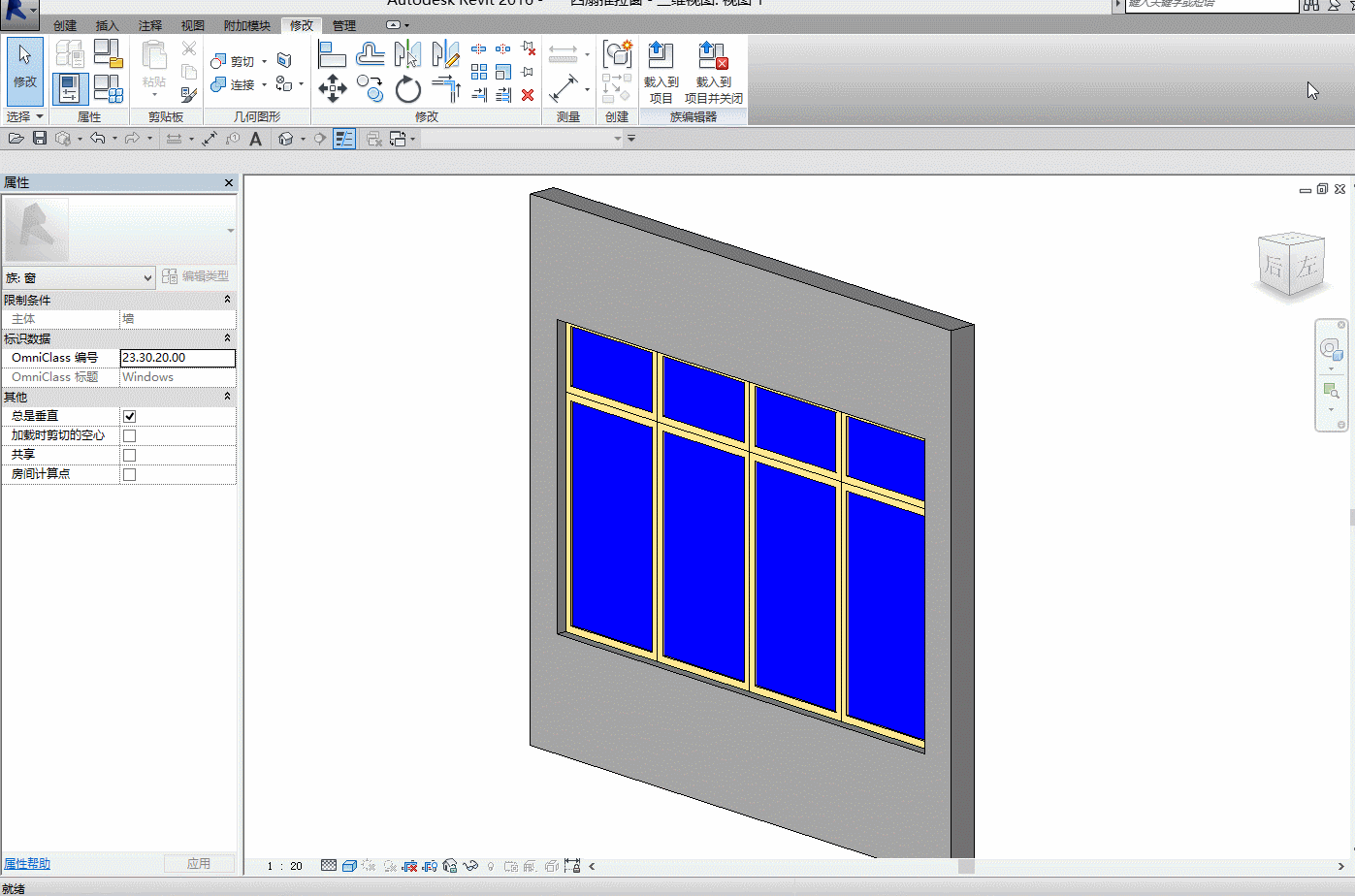Select the Offset tool
Screen dimensions: 1355x896
click(370, 54)
